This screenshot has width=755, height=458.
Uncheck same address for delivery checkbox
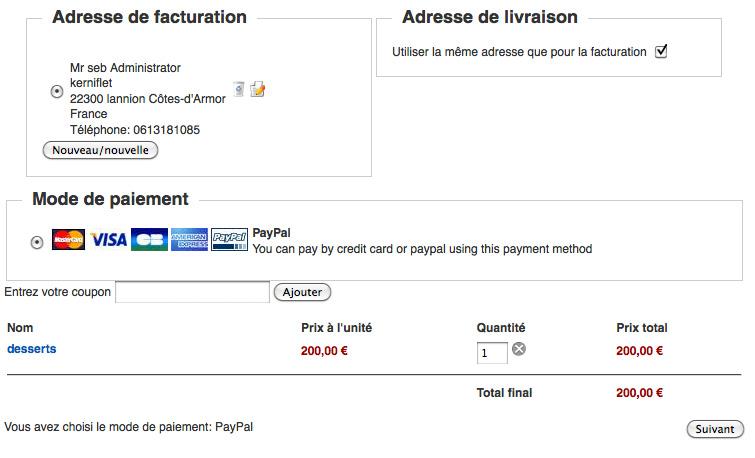[x=660, y=51]
